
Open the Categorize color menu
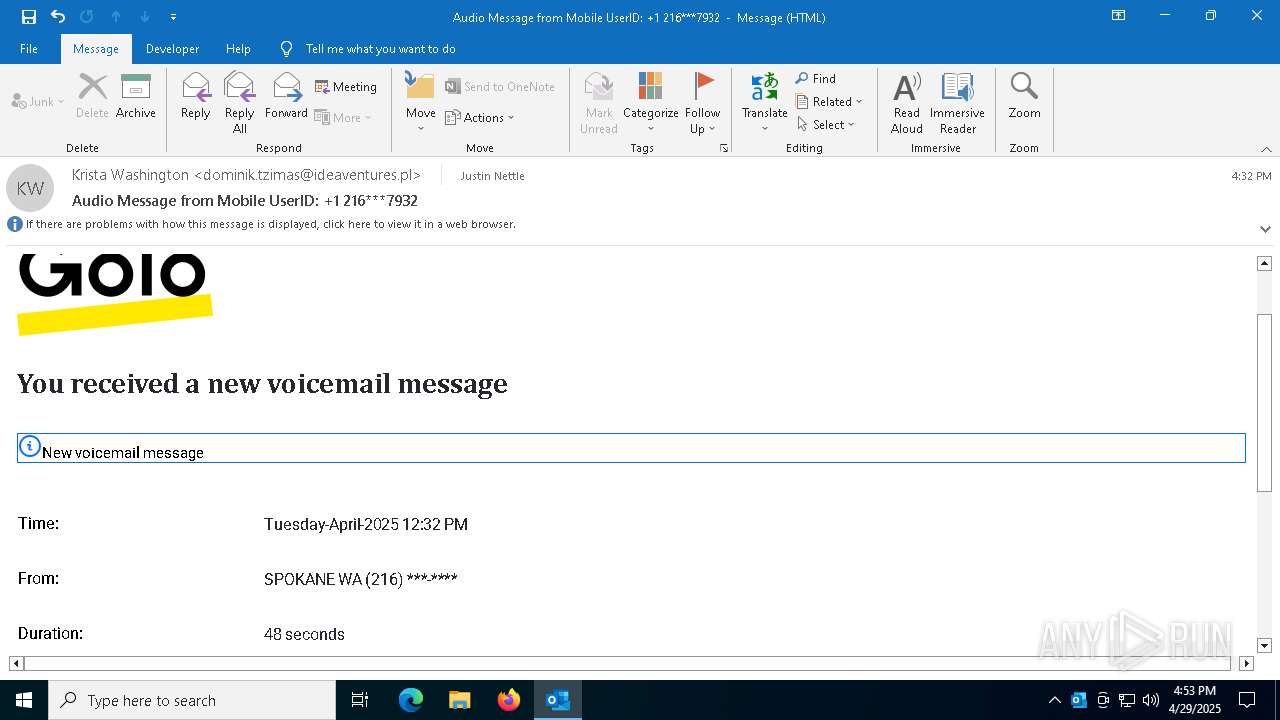[651, 103]
